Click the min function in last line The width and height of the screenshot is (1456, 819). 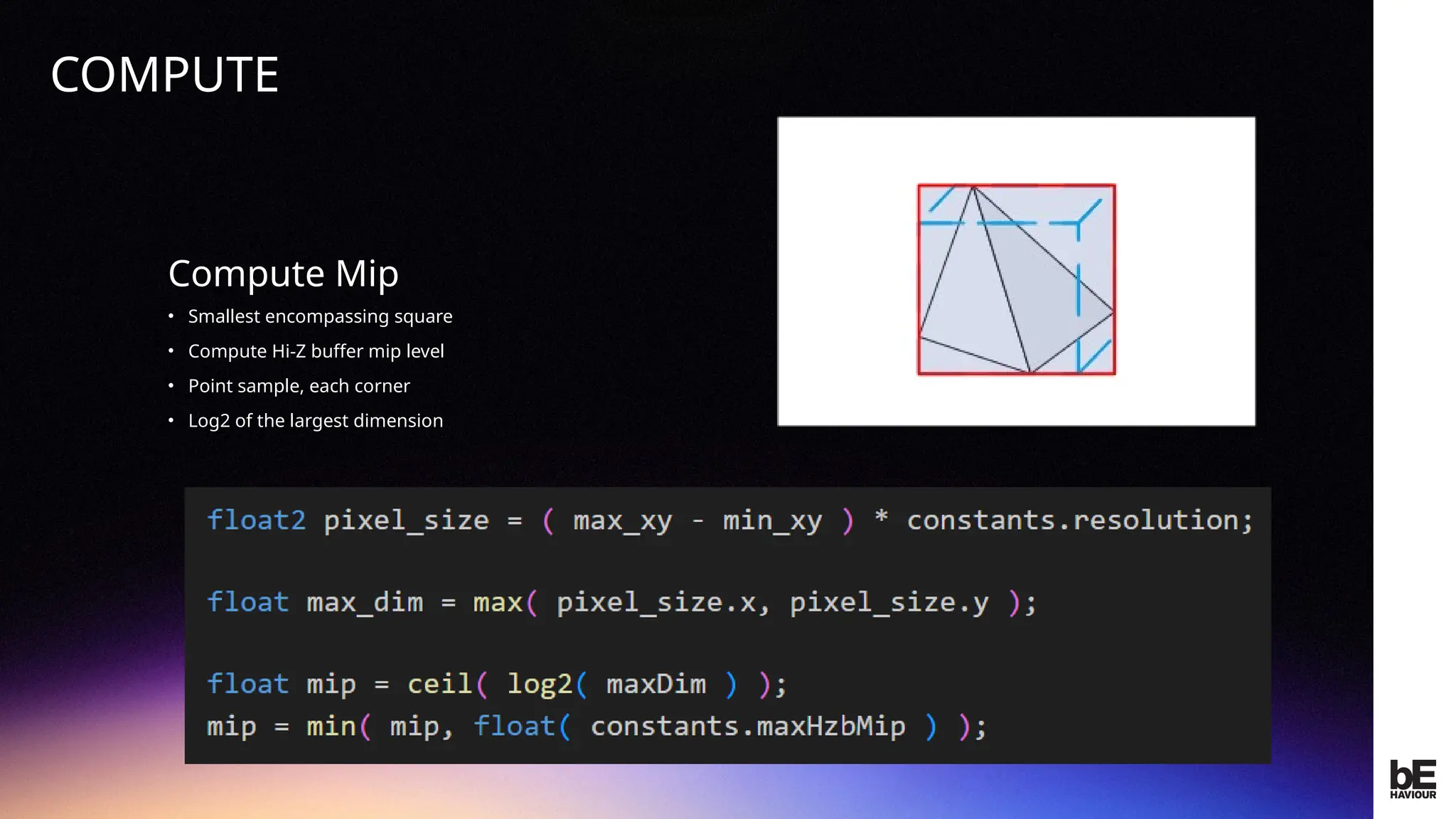[331, 727]
